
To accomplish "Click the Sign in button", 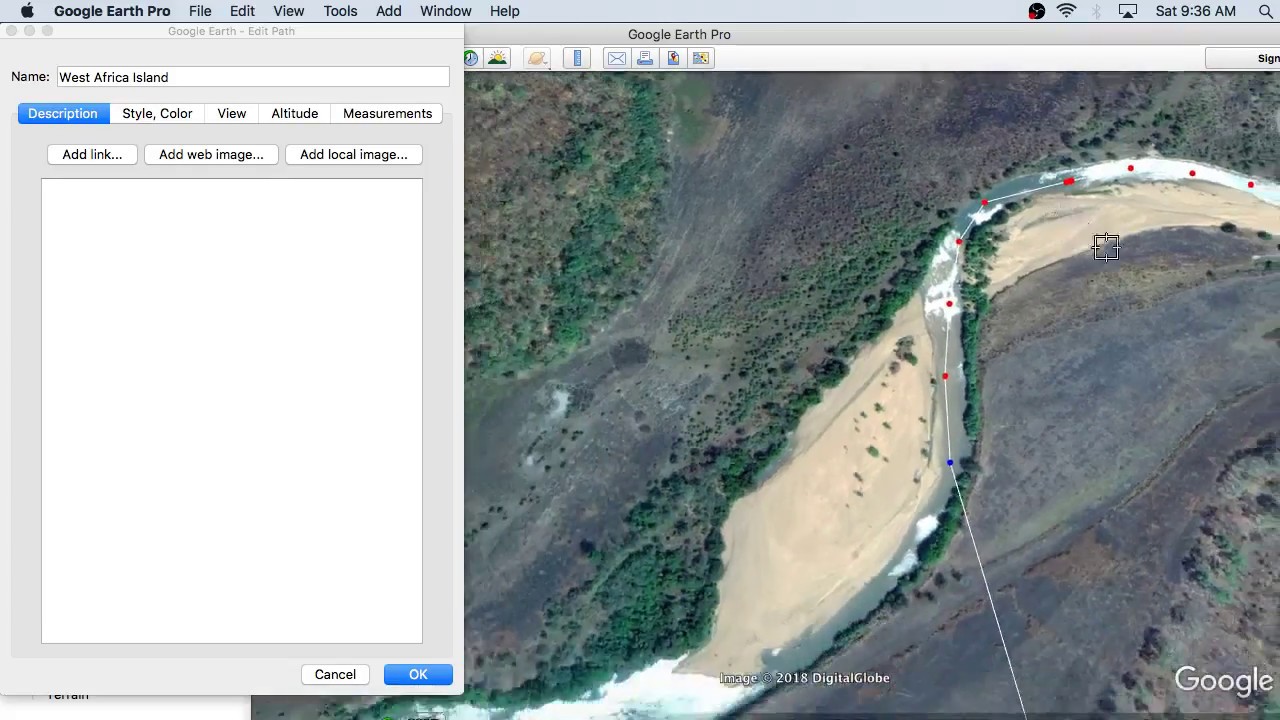I will pyautogui.click(x=1243, y=58).
